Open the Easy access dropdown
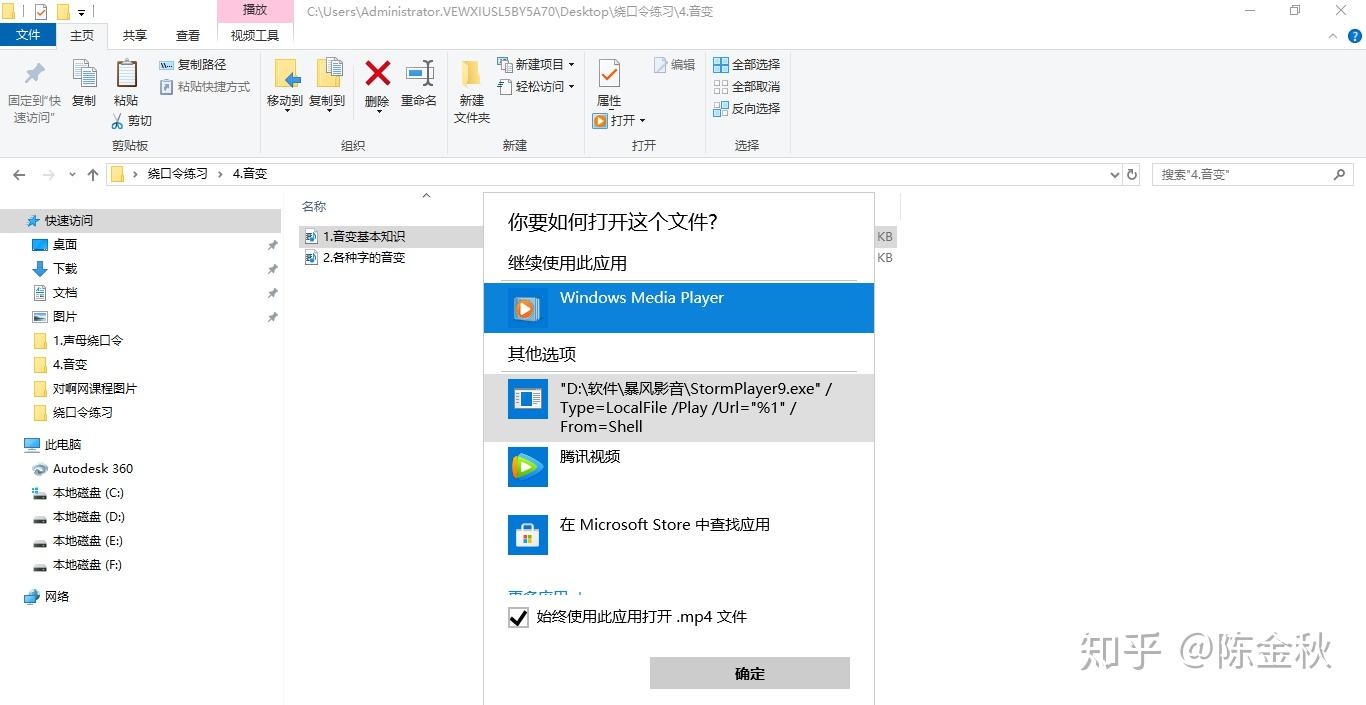The height and width of the screenshot is (705, 1366). [536, 87]
